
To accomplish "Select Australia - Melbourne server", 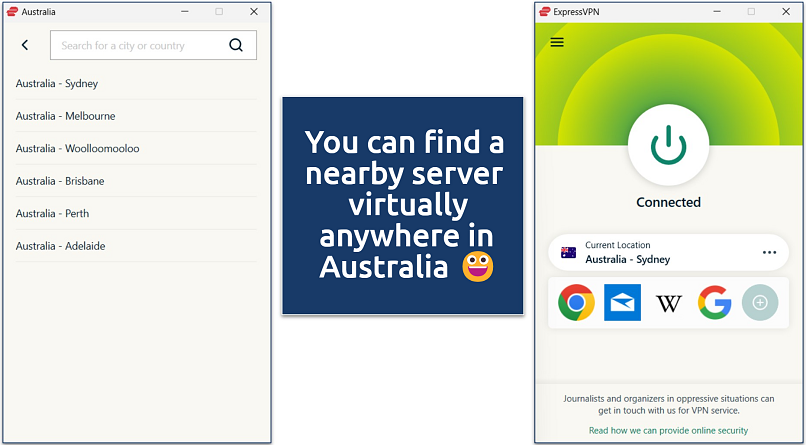I will (x=136, y=116).
